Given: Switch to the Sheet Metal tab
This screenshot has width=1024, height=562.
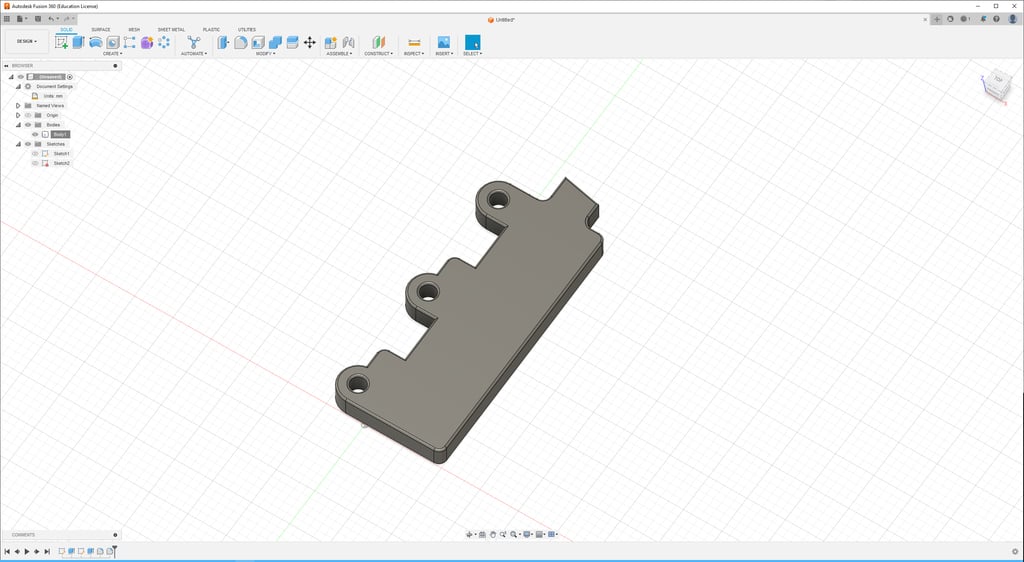Looking at the screenshot, I should 171,29.
